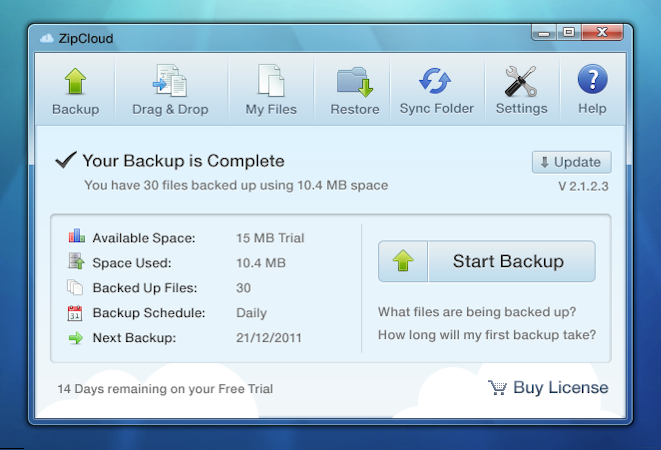Minimize the ZipCloud window

coord(544,32)
